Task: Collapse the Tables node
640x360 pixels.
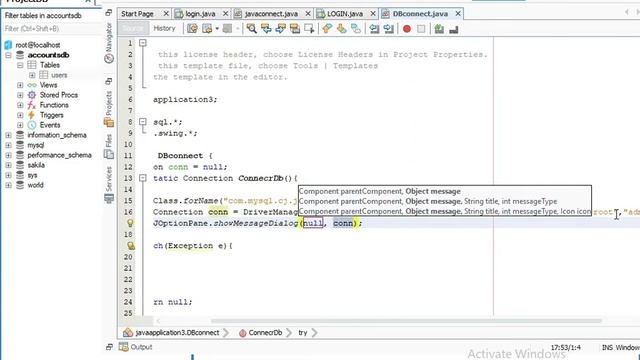Action: [20, 65]
